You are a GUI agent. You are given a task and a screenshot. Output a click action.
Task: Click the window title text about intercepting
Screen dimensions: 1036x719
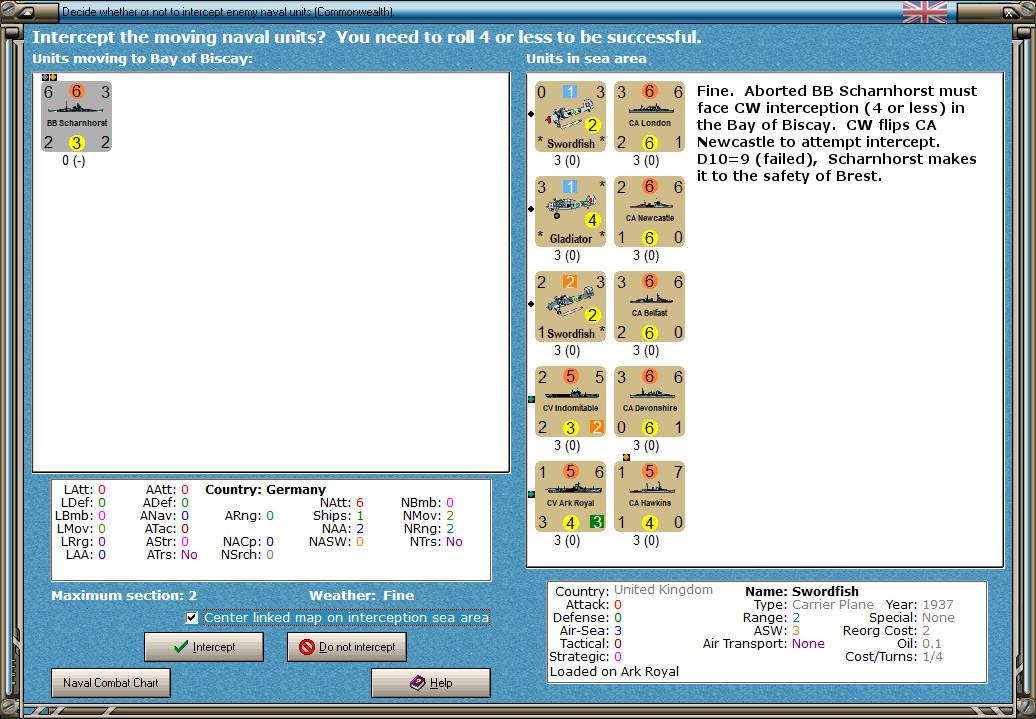228,12
